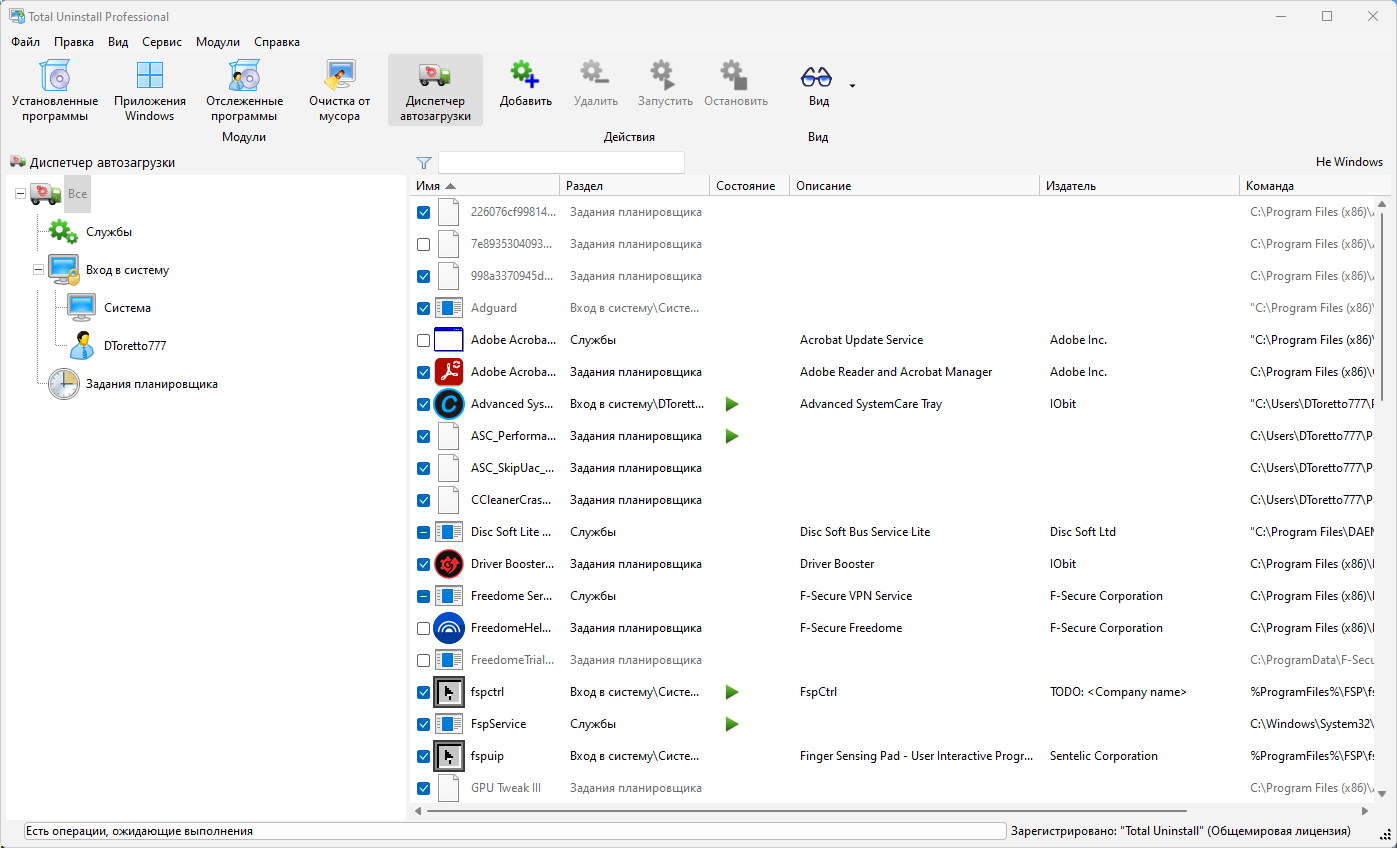This screenshot has height=848, width=1397.
Task: Click the filter search input field
Action: coord(561,162)
